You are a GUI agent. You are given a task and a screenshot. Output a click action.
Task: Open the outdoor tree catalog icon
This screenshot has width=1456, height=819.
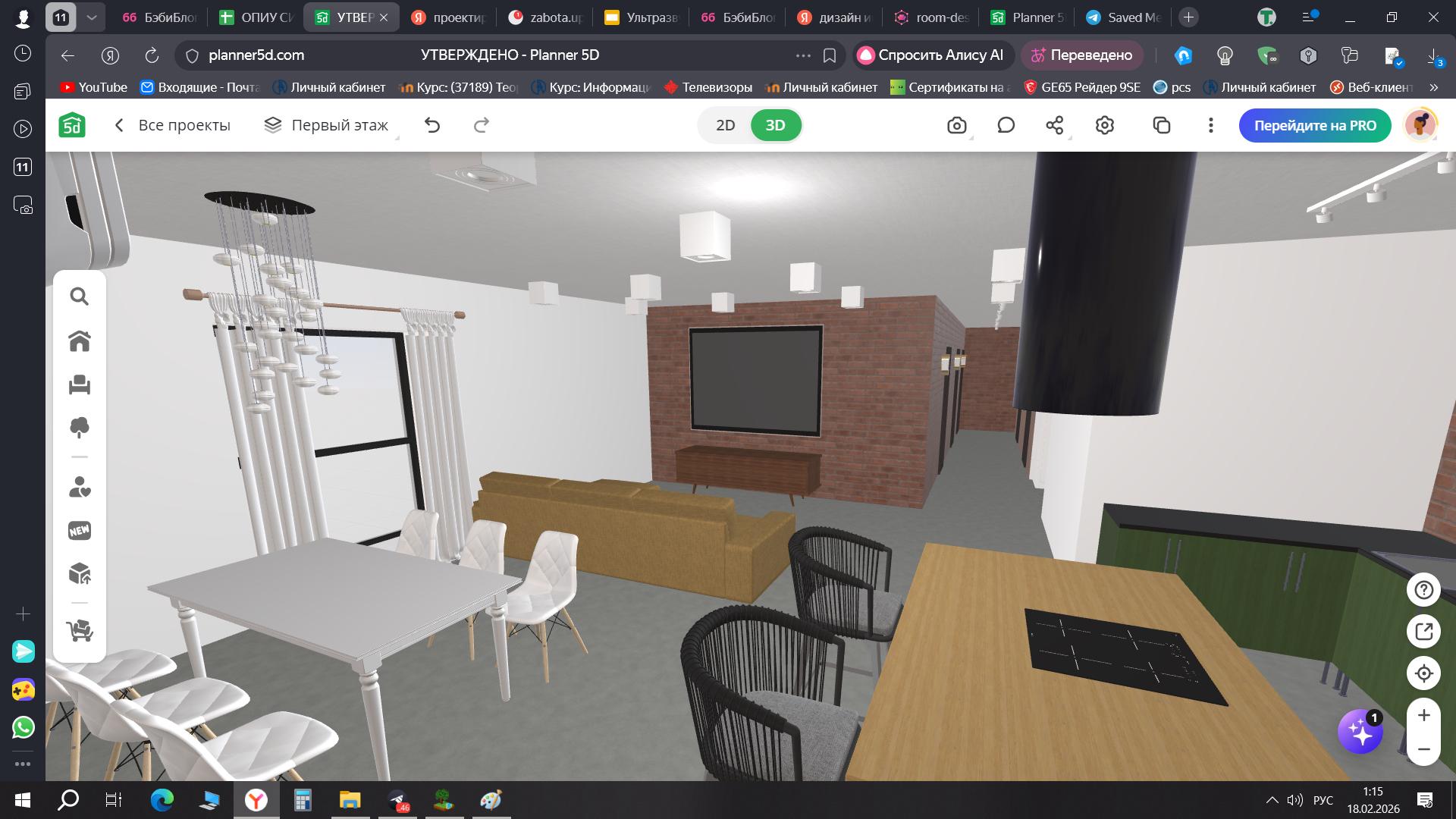point(80,428)
